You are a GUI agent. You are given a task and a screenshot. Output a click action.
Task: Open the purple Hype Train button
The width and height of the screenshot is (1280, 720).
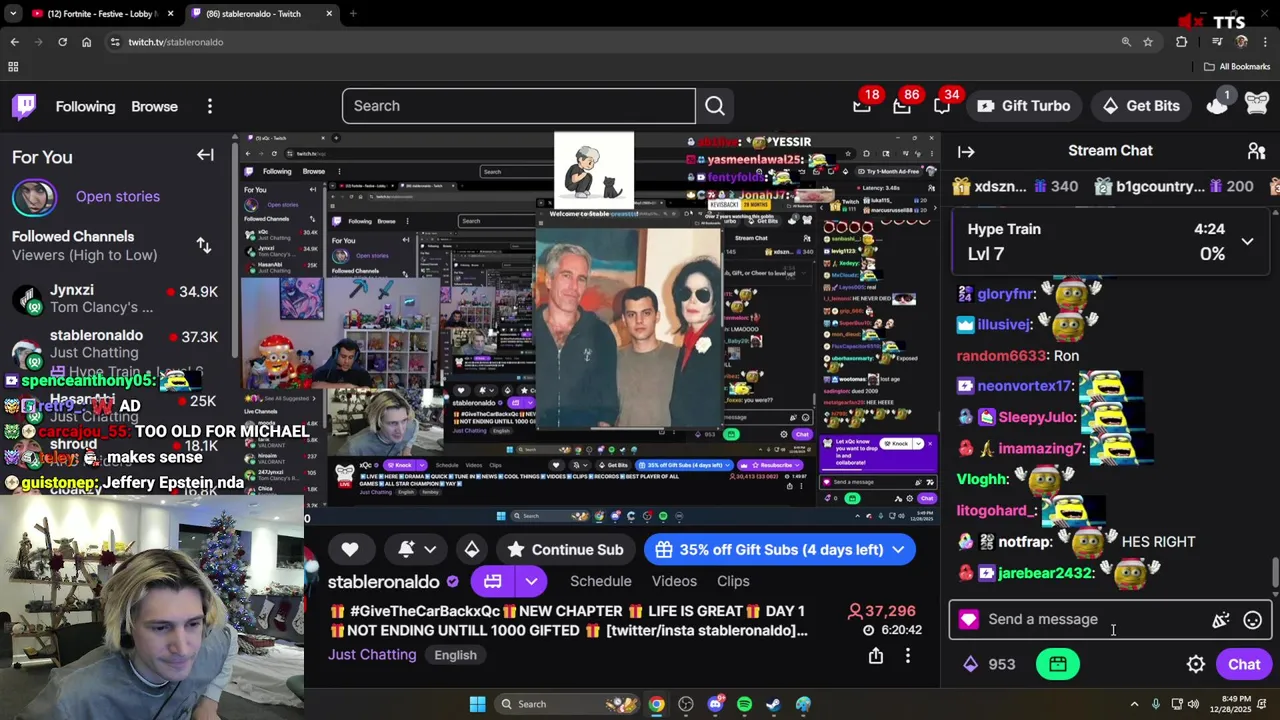pyautogui.click(x=493, y=581)
